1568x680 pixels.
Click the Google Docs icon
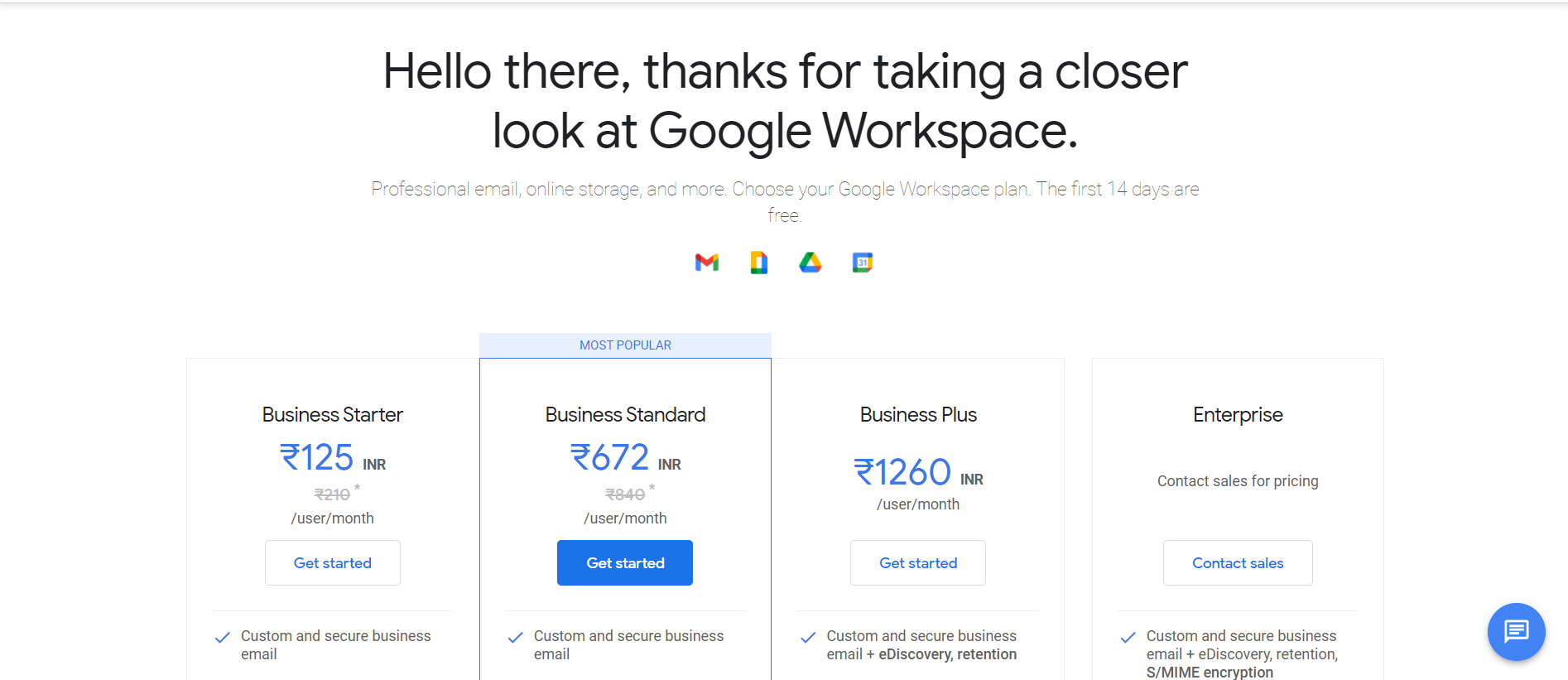coord(758,263)
